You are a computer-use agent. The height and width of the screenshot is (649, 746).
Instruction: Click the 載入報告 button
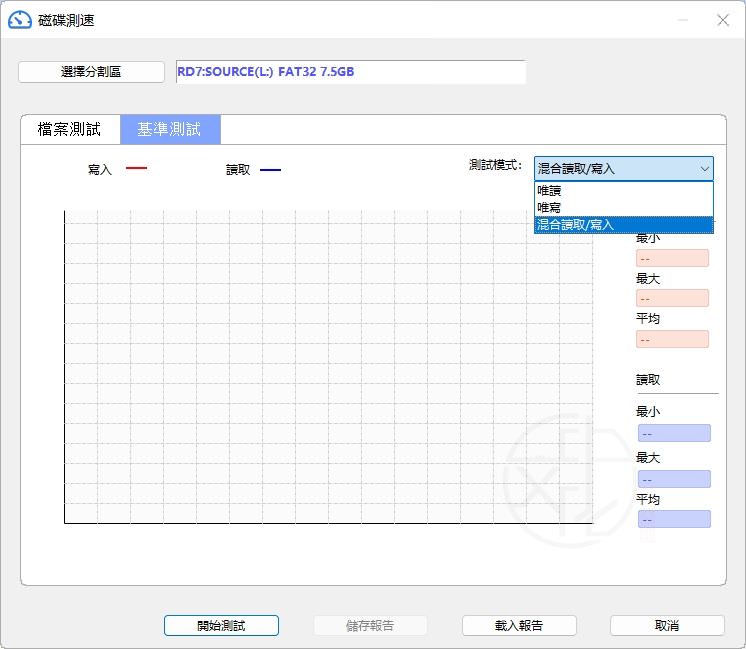(x=519, y=625)
